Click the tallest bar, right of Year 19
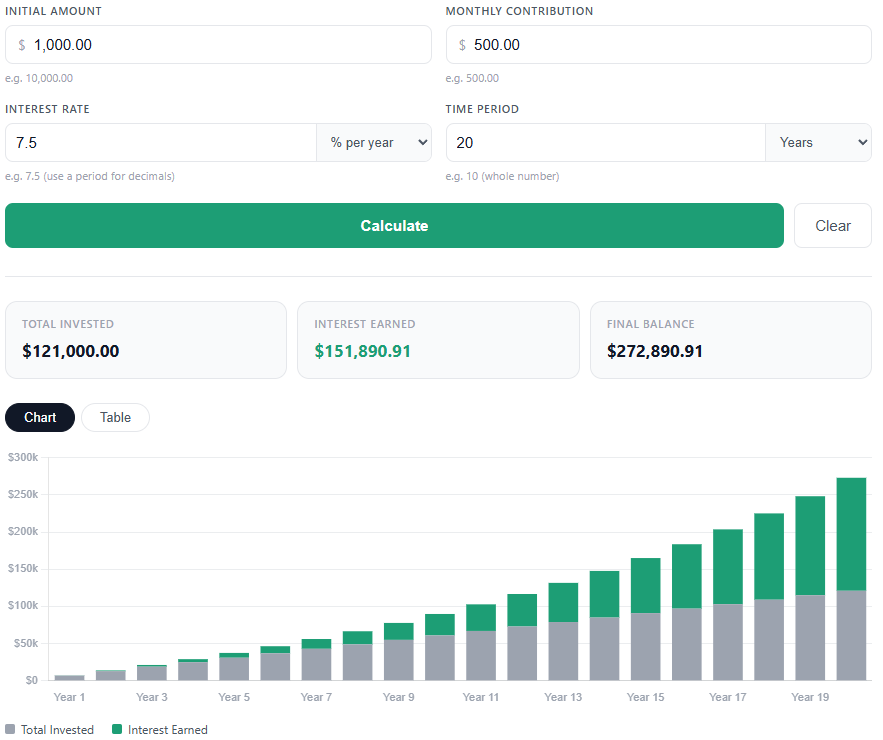The height and width of the screenshot is (740, 883). pos(851,579)
